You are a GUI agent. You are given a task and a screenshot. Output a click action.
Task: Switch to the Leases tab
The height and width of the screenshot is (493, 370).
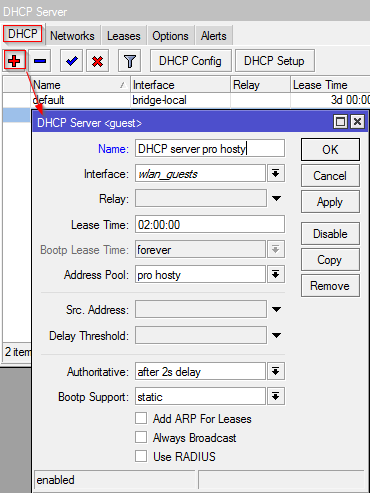124,36
